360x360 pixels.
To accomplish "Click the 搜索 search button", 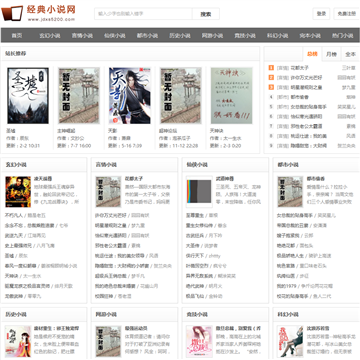I will (x=206, y=14).
